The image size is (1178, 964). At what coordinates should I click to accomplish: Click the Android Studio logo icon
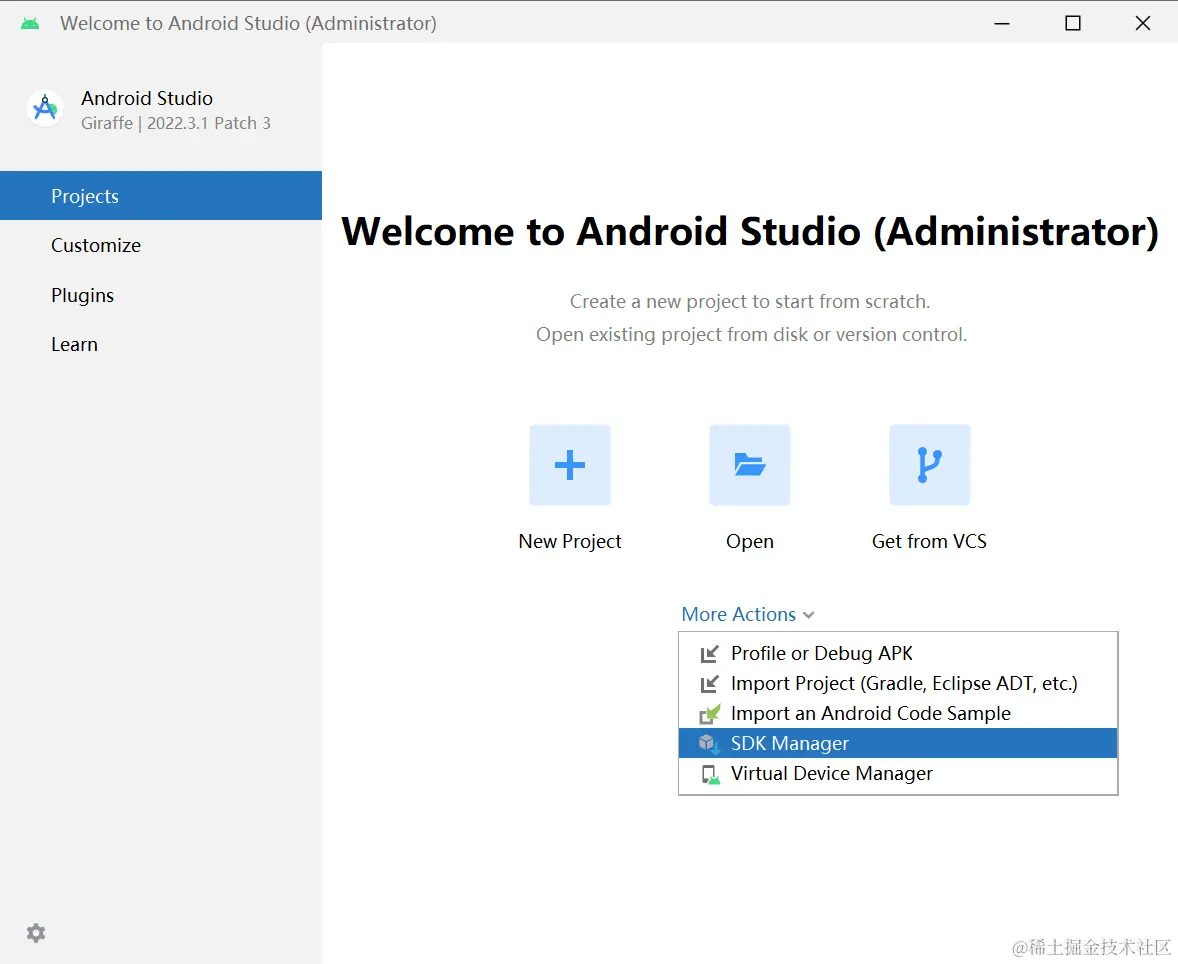point(45,109)
